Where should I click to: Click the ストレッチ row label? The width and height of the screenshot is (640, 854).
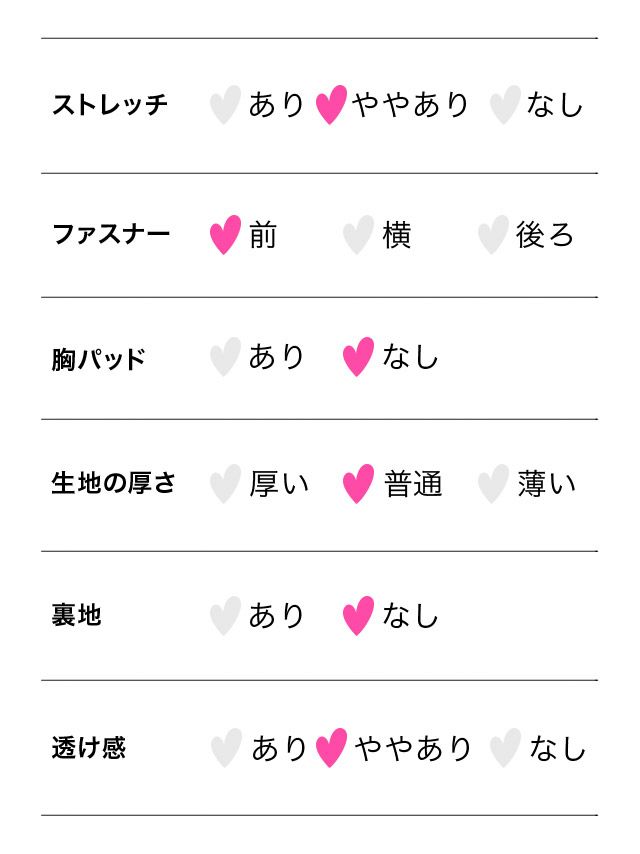110,105
